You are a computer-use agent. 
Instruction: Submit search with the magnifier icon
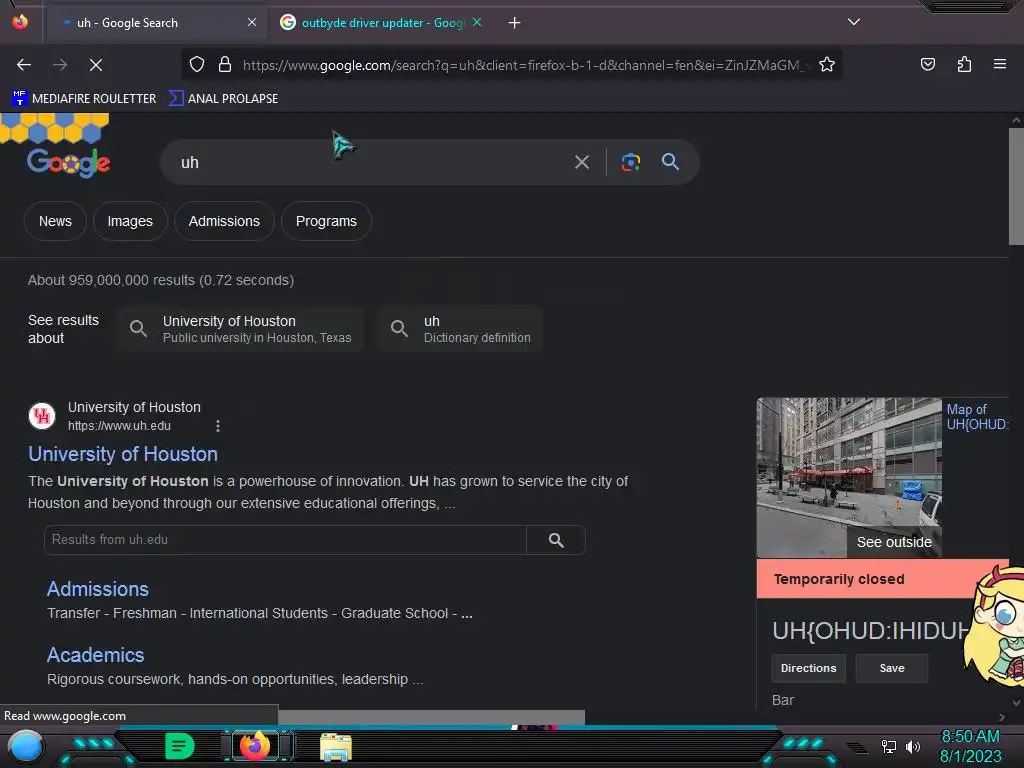[670, 162]
